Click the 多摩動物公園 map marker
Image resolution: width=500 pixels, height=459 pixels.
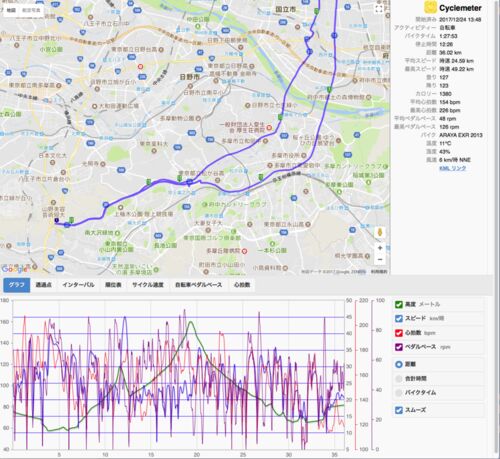tap(198, 118)
